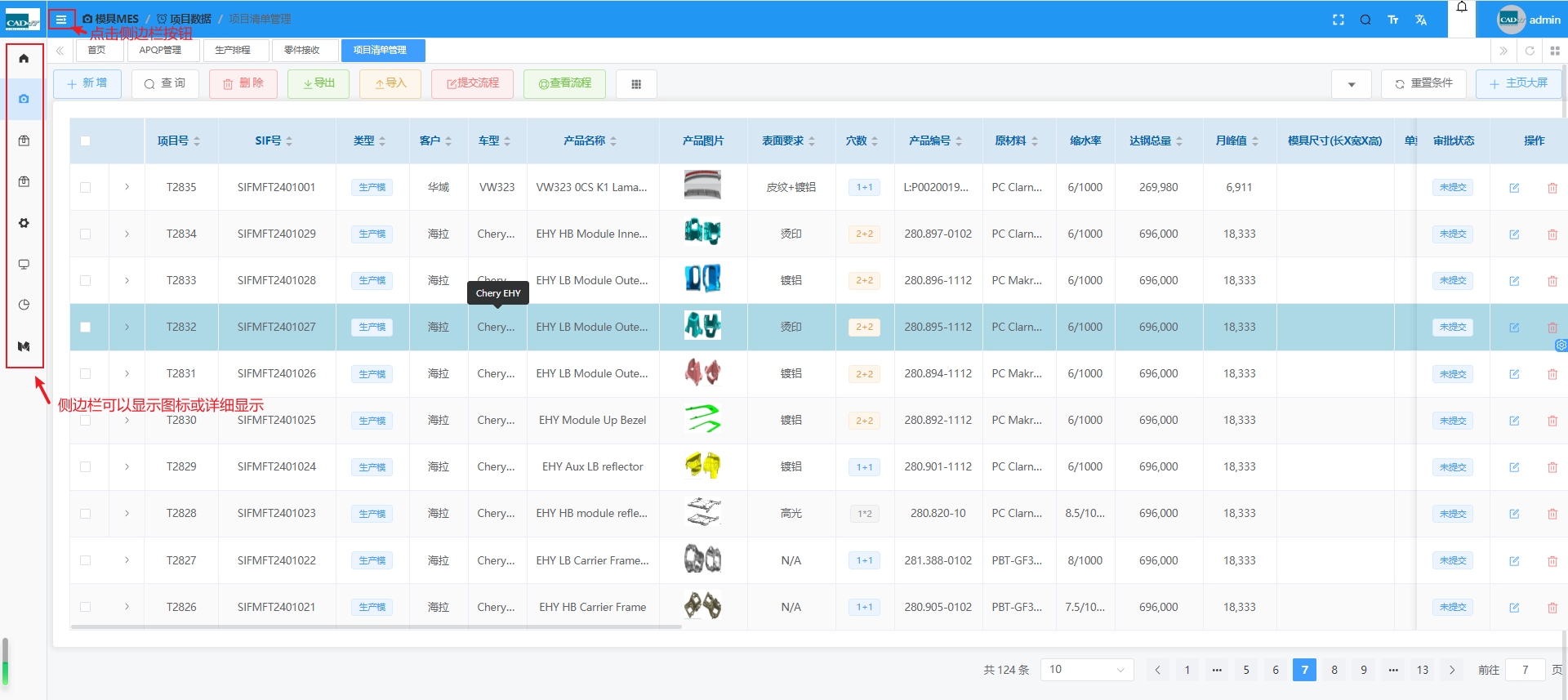Change font size icon in header
The image size is (1568, 700).
click(x=1393, y=20)
